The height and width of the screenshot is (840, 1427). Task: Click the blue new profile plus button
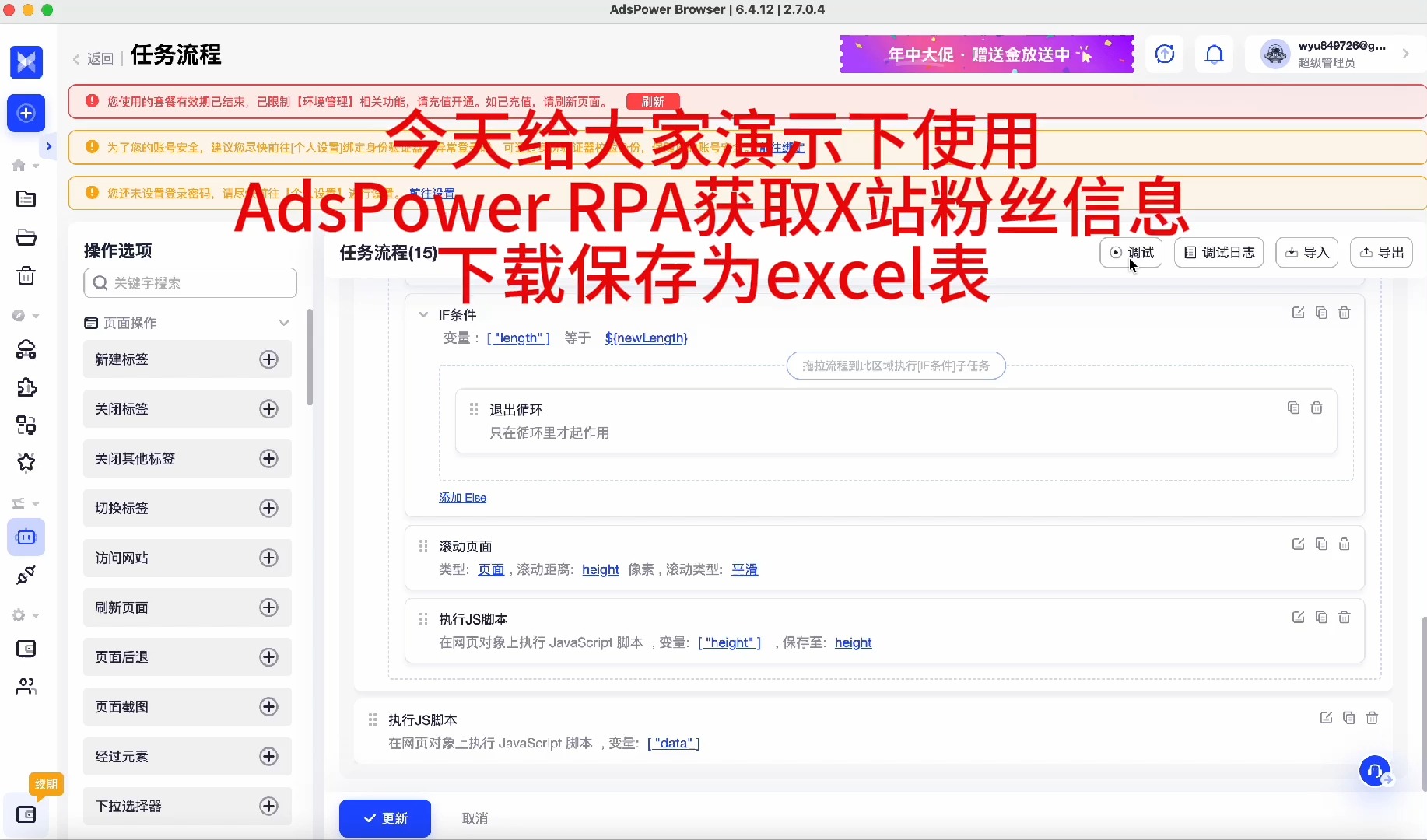(26, 114)
